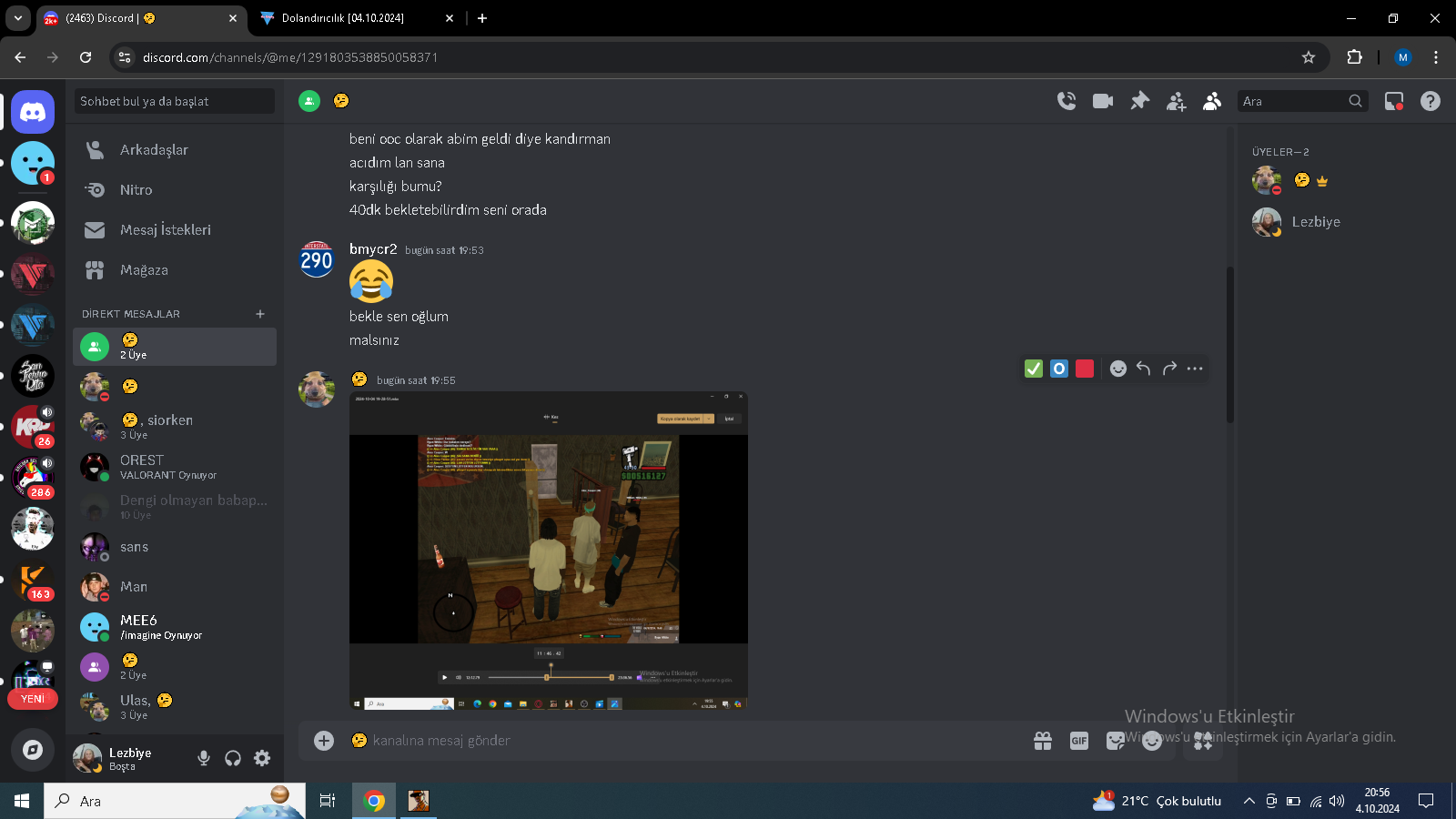Switch to the Dolandırıcılık [04.10.2024] tab
Viewport: 1456px width, 819px height.
click(x=355, y=18)
